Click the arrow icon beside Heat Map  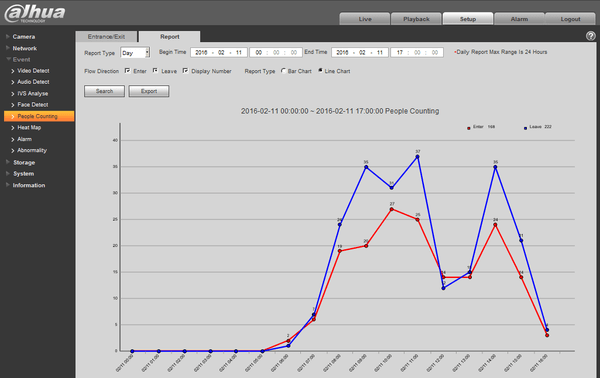coord(13,128)
